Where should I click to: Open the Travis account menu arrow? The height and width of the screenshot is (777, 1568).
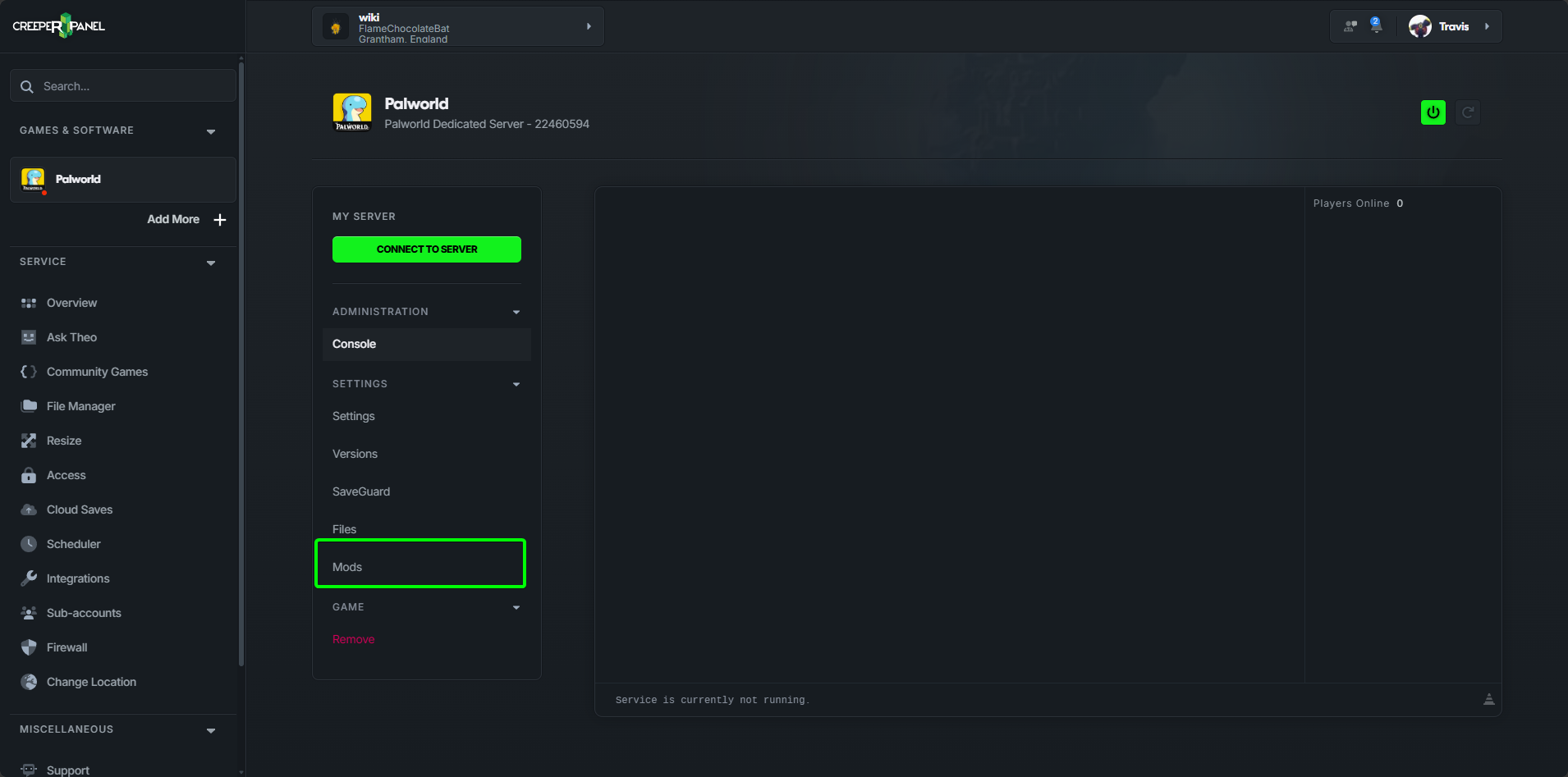pos(1487,26)
